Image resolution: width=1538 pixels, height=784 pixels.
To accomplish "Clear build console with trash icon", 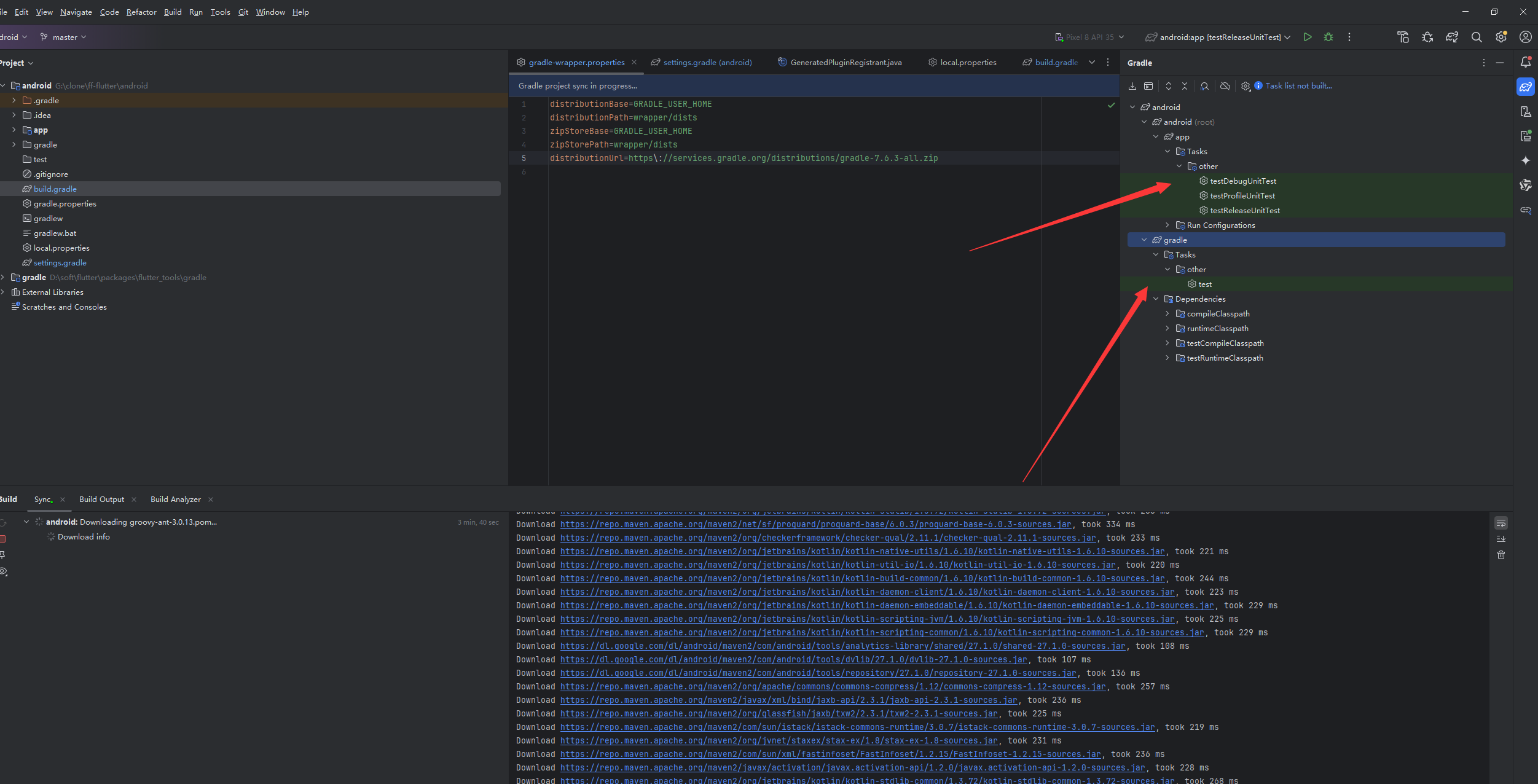I will point(1501,555).
